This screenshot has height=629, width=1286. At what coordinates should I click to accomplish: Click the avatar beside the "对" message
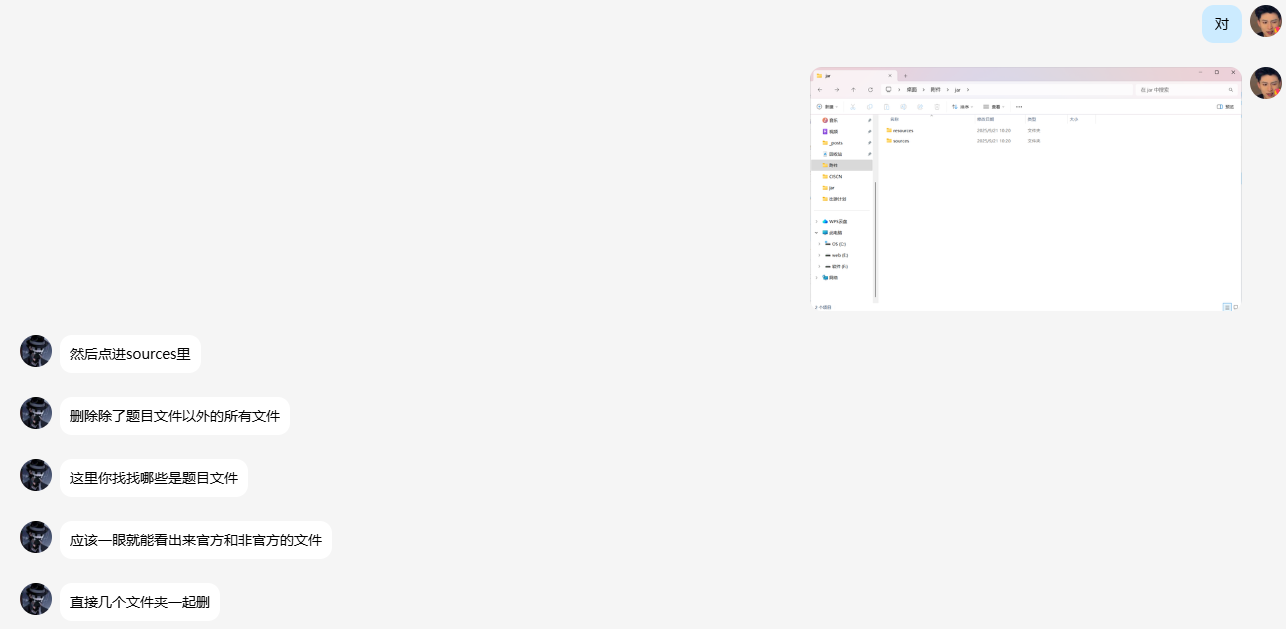(1265, 22)
